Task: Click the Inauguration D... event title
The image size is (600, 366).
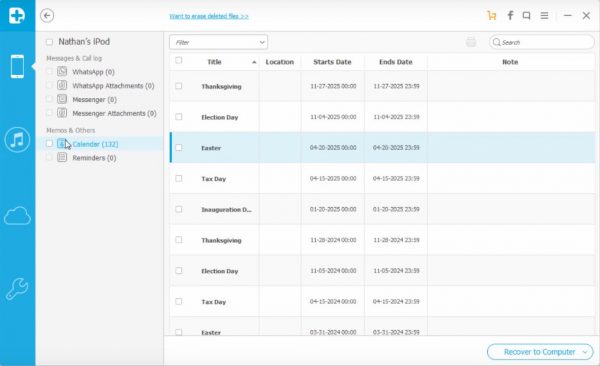Action: tap(227, 209)
